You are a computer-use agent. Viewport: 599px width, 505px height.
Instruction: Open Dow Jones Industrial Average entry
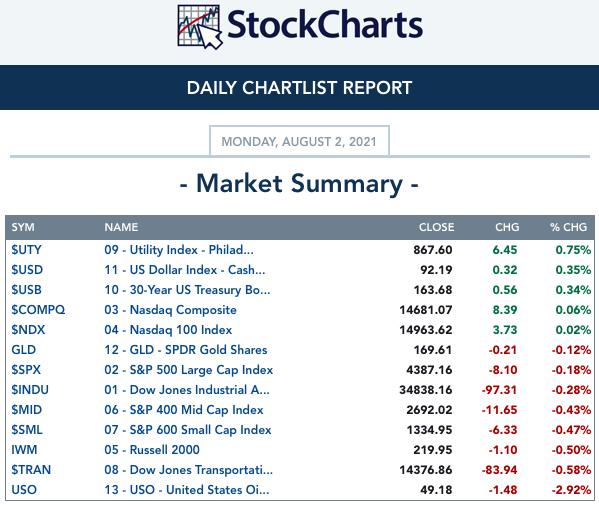(187, 390)
